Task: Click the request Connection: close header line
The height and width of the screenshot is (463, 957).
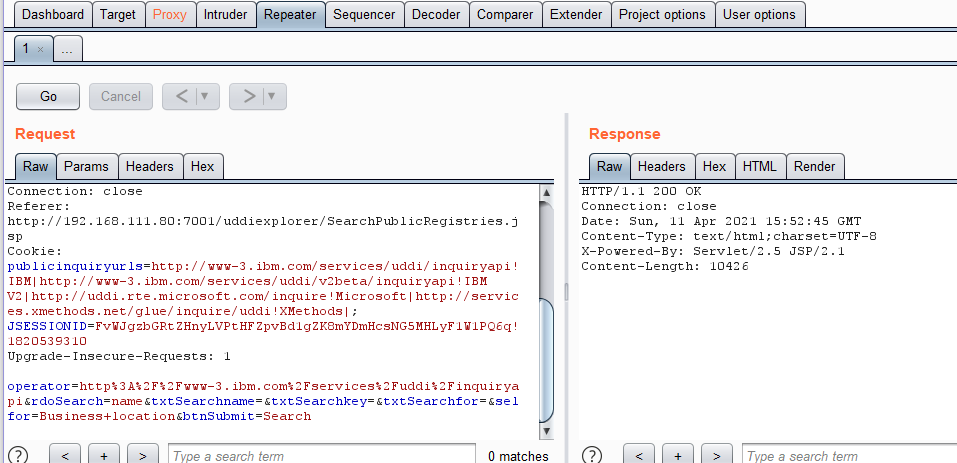Action: [x=74, y=192]
